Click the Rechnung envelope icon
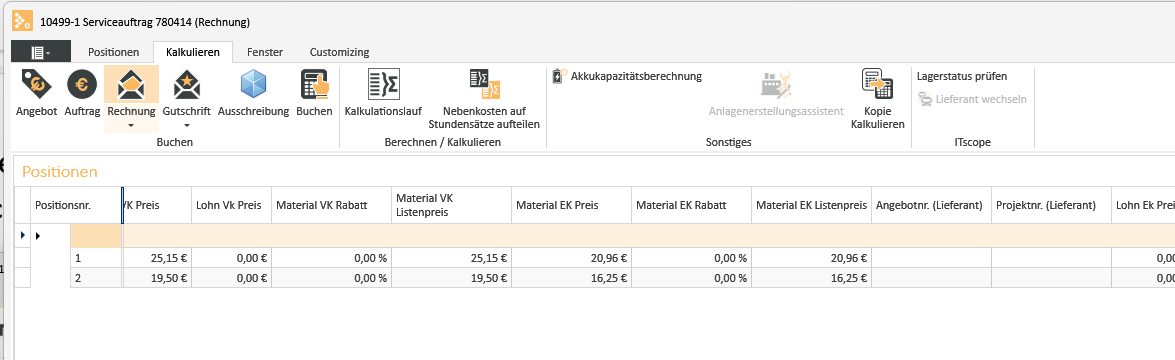The height and width of the screenshot is (360, 1175). (131, 85)
